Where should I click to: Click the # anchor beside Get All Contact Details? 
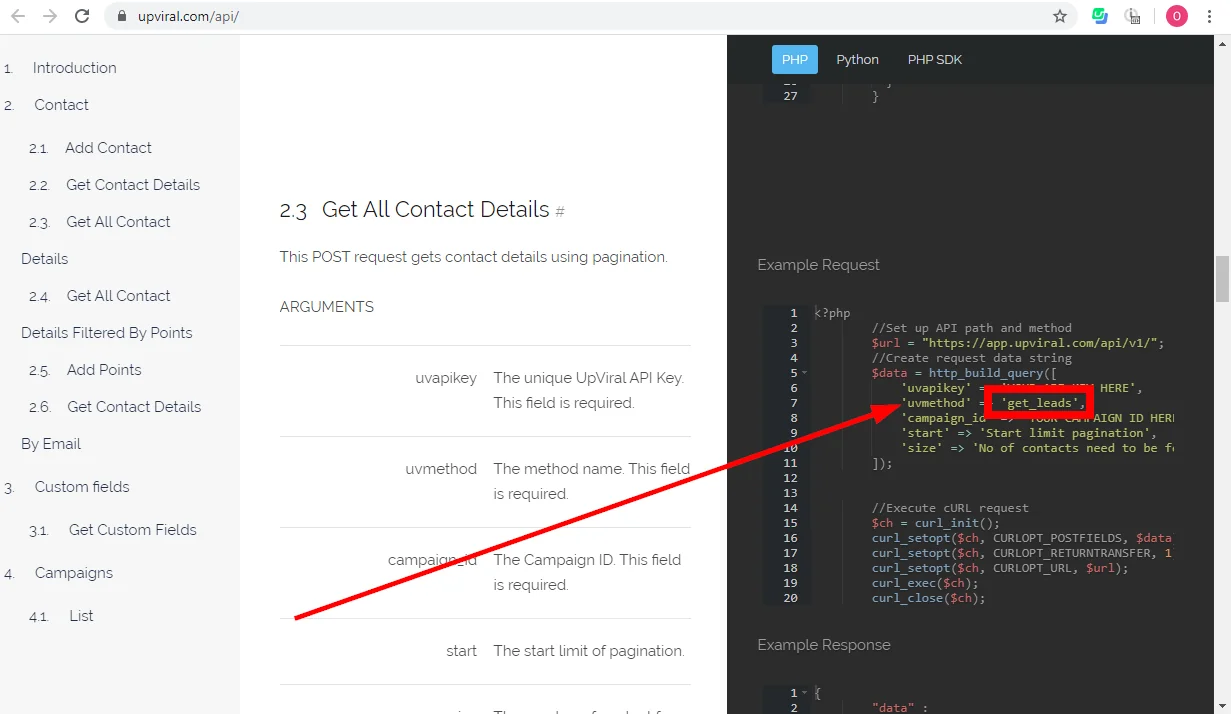coord(560,212)
